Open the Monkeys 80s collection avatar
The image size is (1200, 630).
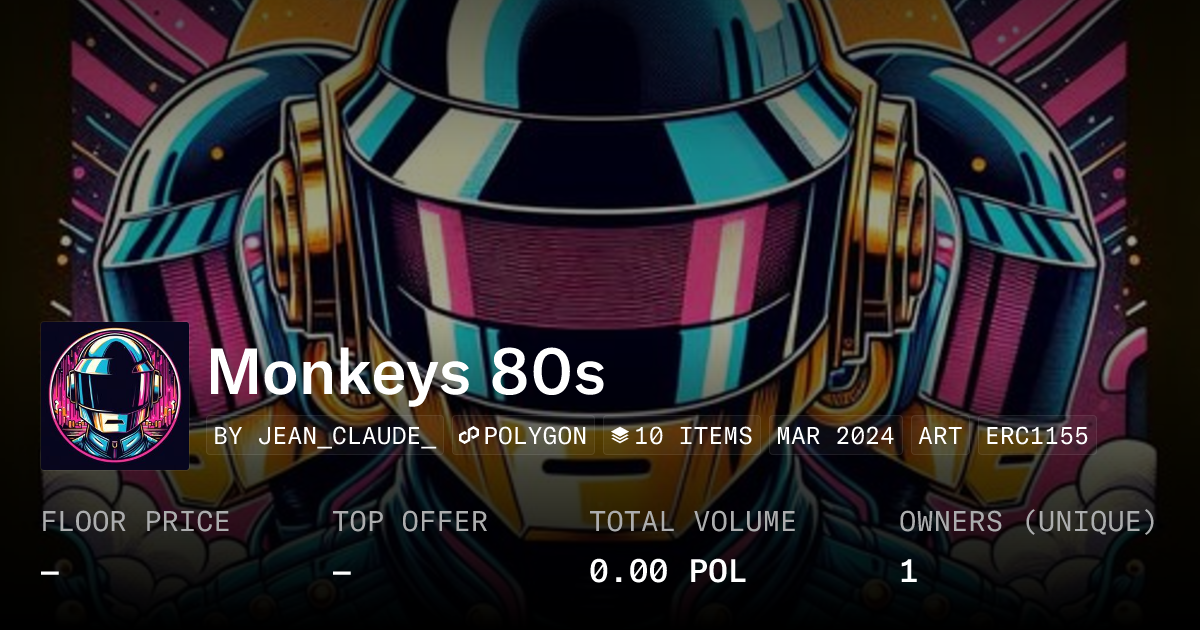[x=115, y=396]
